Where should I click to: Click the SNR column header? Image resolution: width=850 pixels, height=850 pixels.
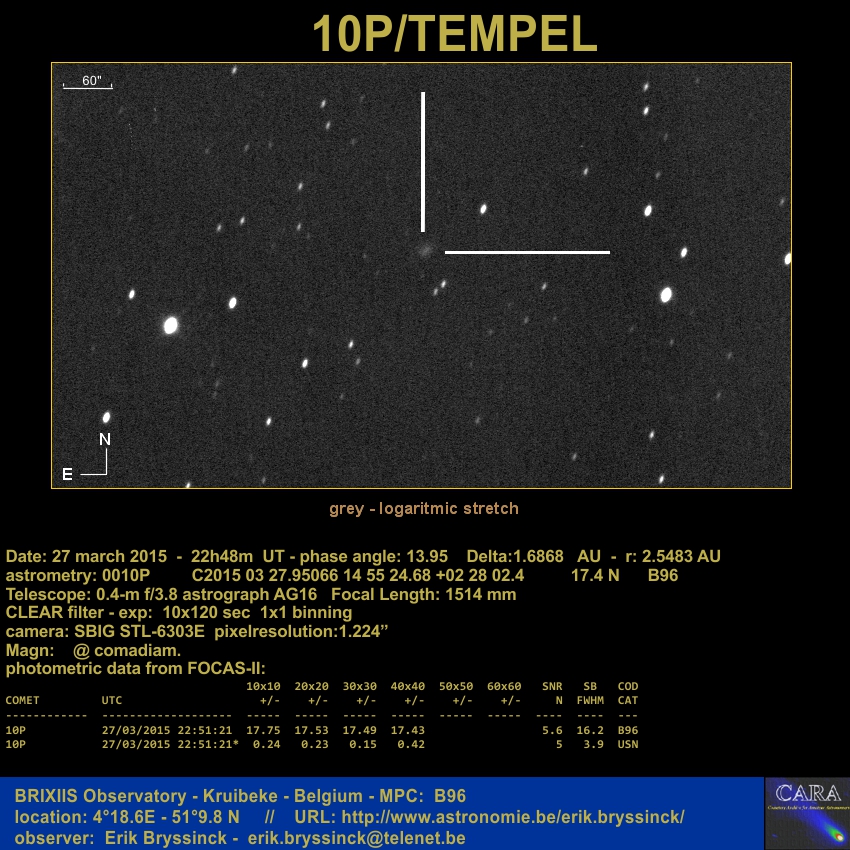click(552, 686)
